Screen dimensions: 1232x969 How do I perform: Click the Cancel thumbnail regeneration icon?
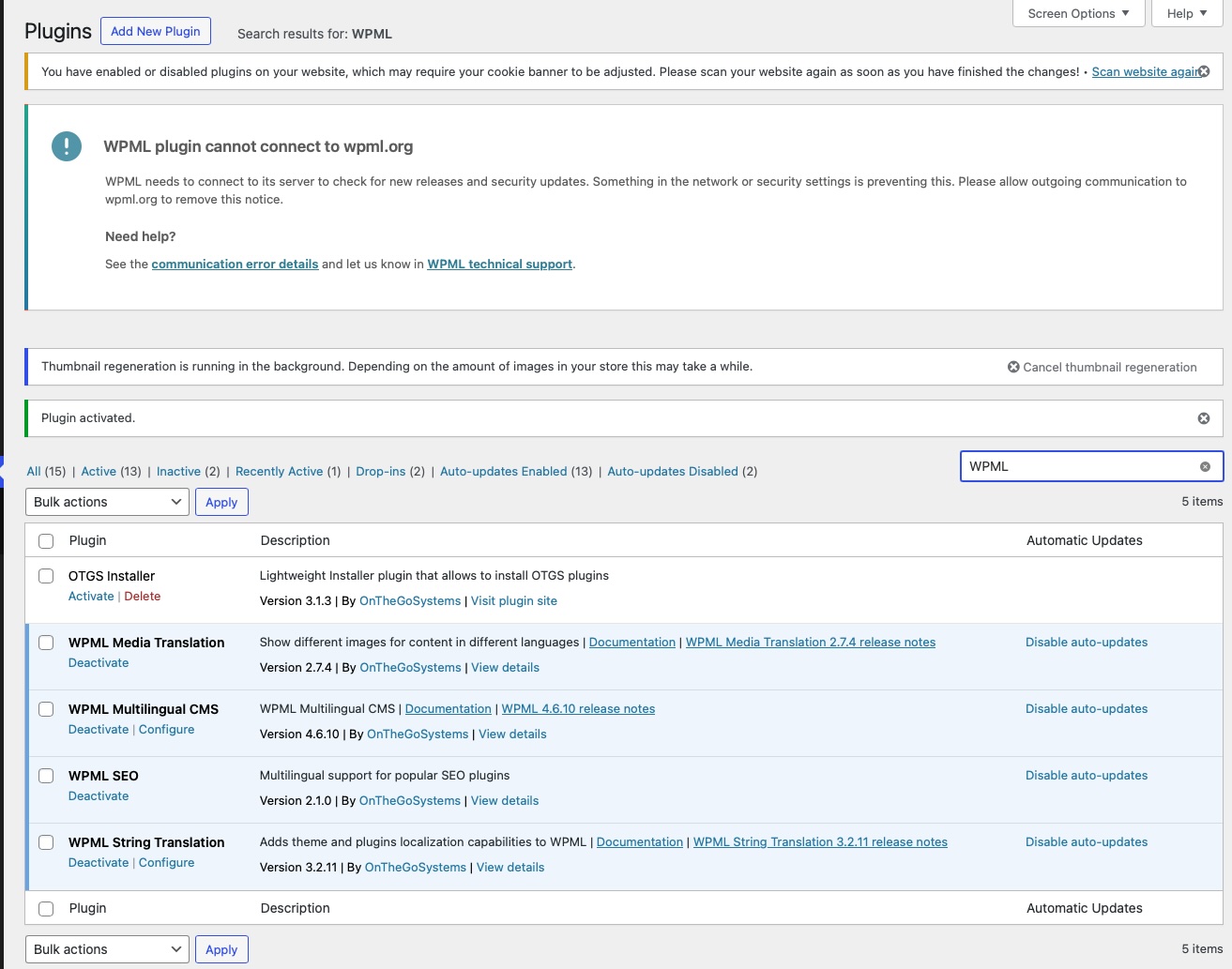tap(1013, 367)
